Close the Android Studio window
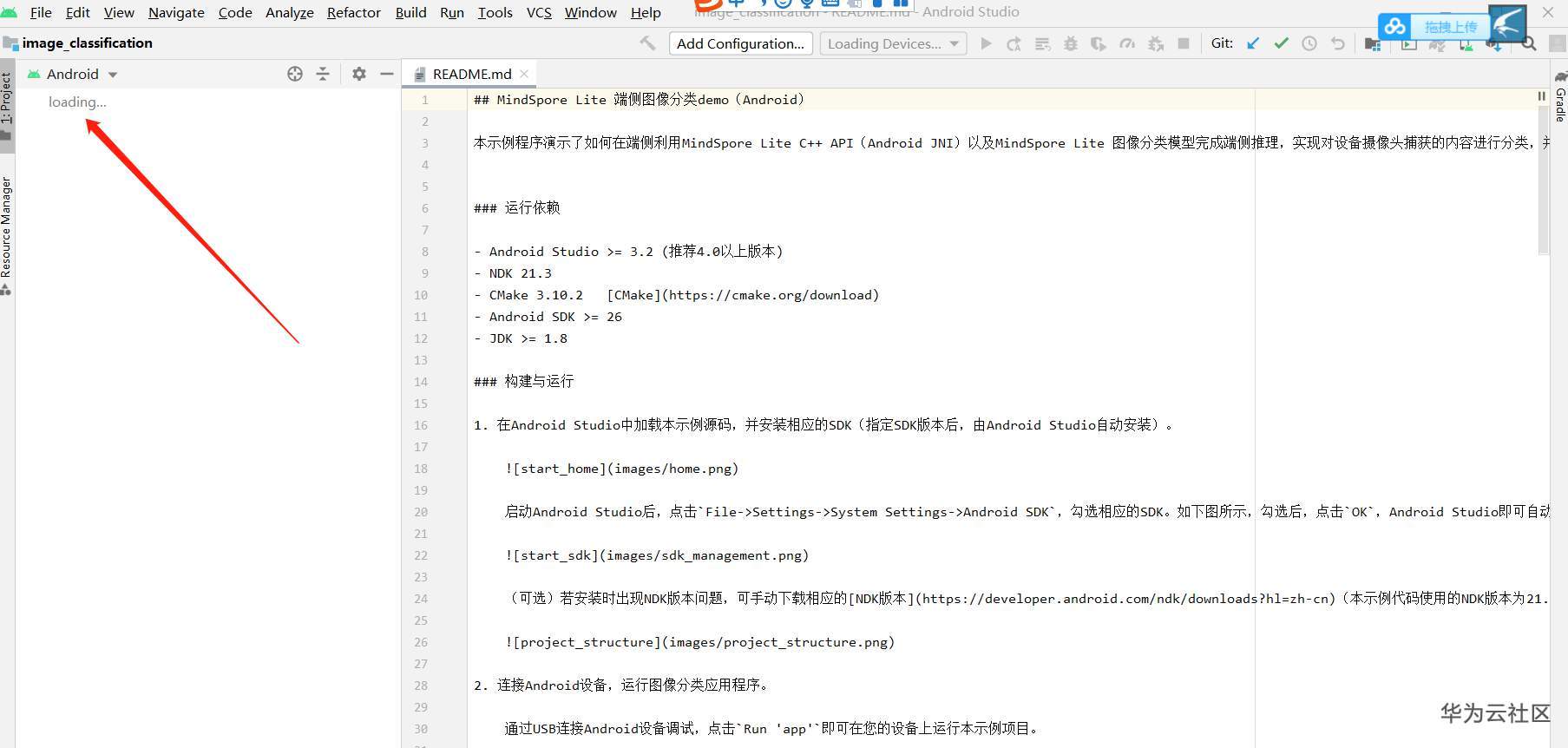This screenshot has width=1568, height=748. (x=1548, y=12)
